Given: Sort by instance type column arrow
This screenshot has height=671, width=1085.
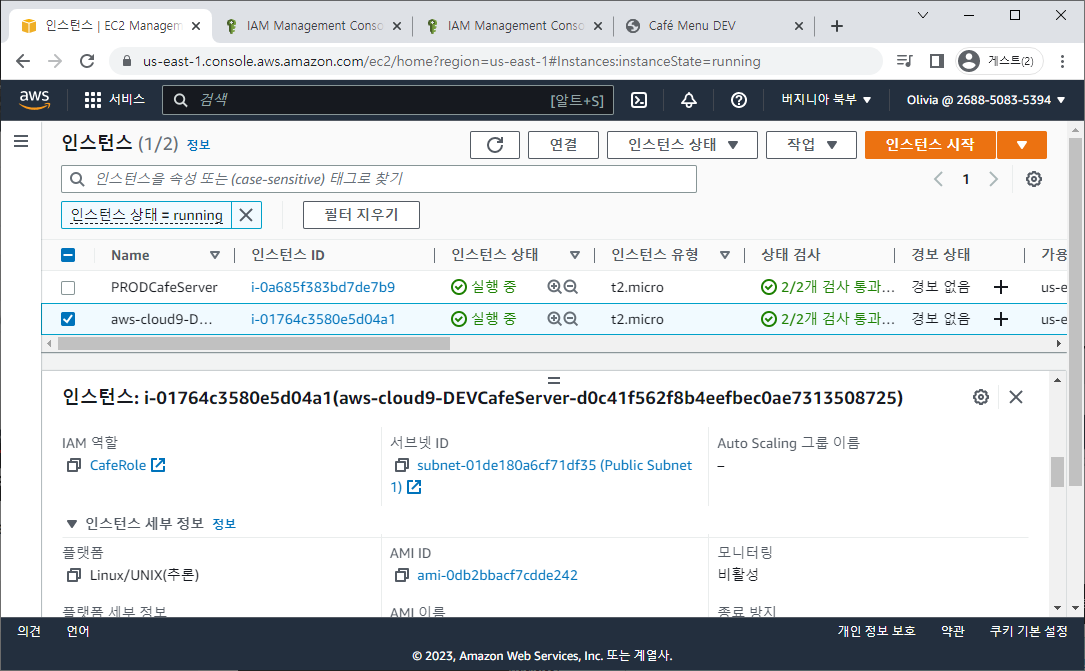Looking at the screenshot, I should 724,255.
